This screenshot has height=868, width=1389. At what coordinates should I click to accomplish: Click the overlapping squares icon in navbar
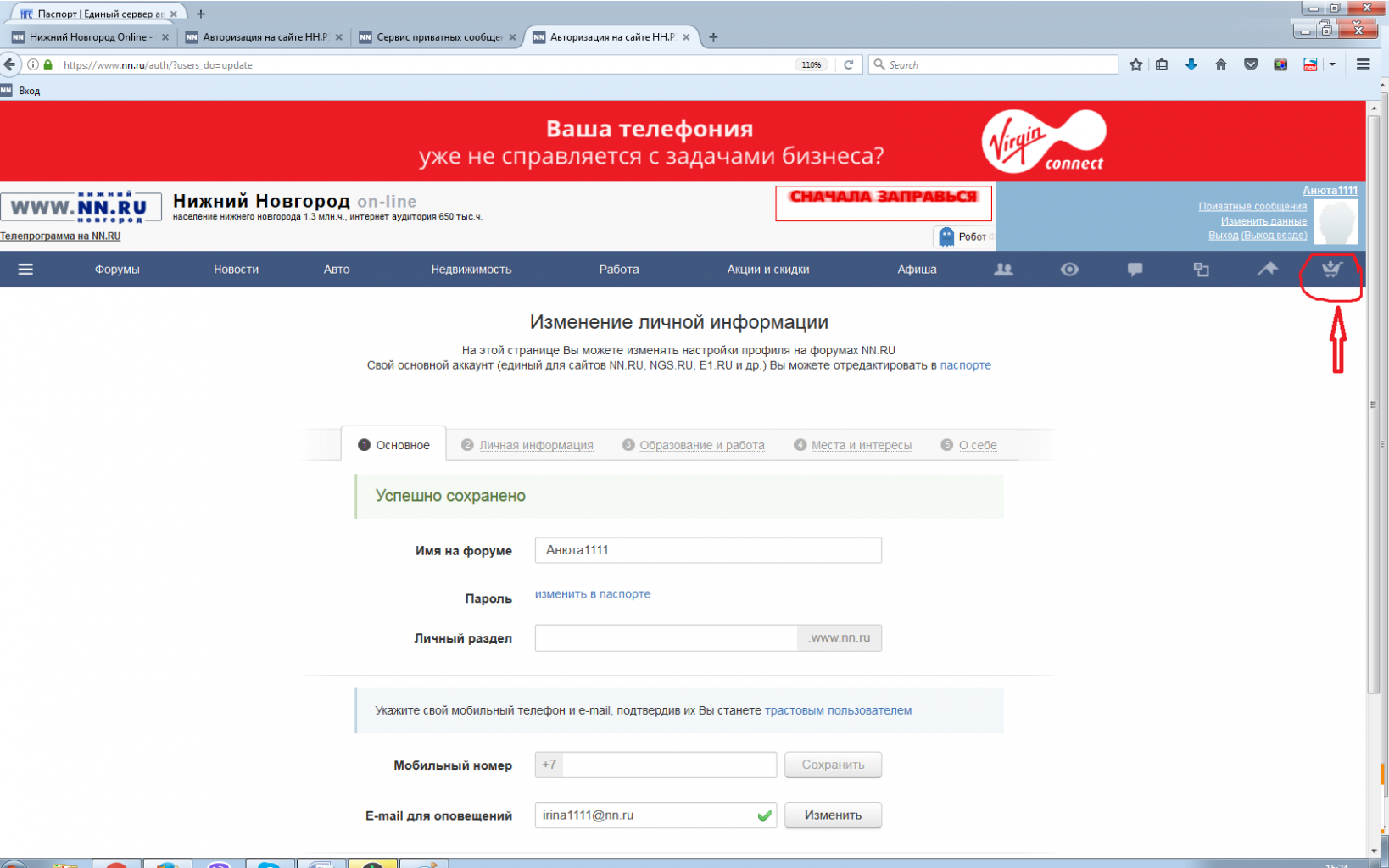pyautogui.click(x=1201, y=270)
